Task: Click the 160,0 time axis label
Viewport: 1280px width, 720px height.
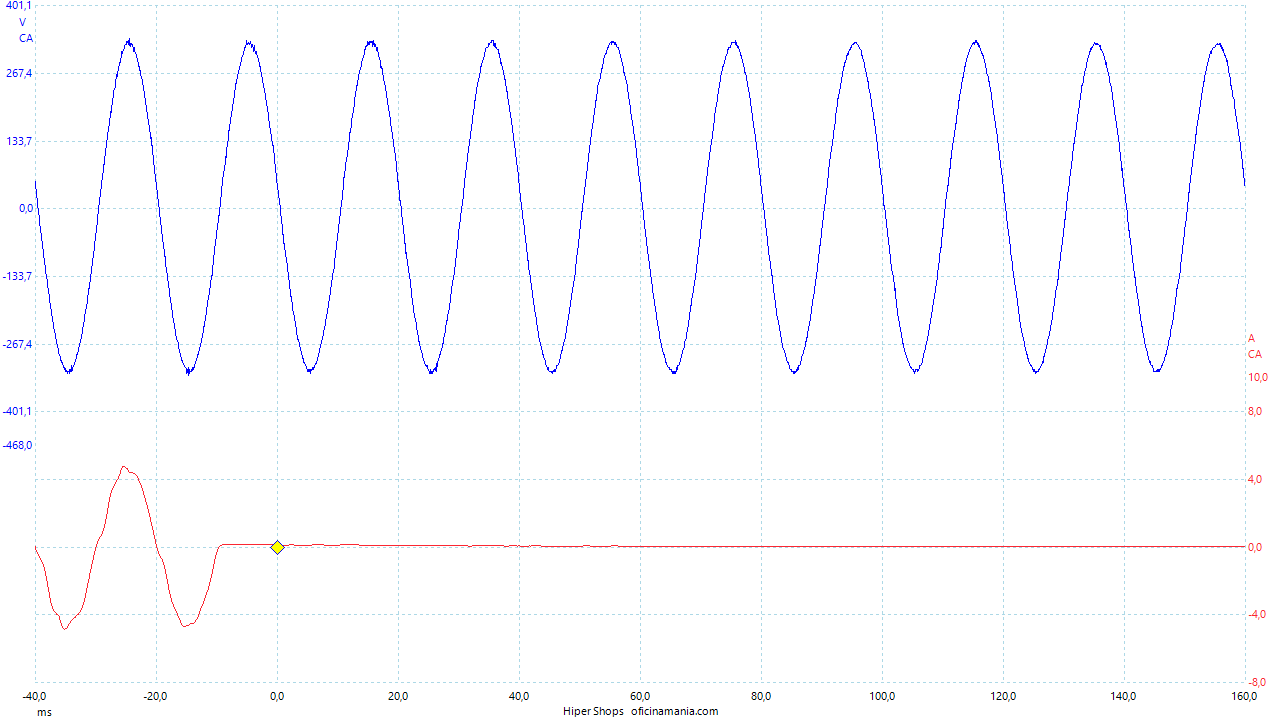Action: [1245, 697]
